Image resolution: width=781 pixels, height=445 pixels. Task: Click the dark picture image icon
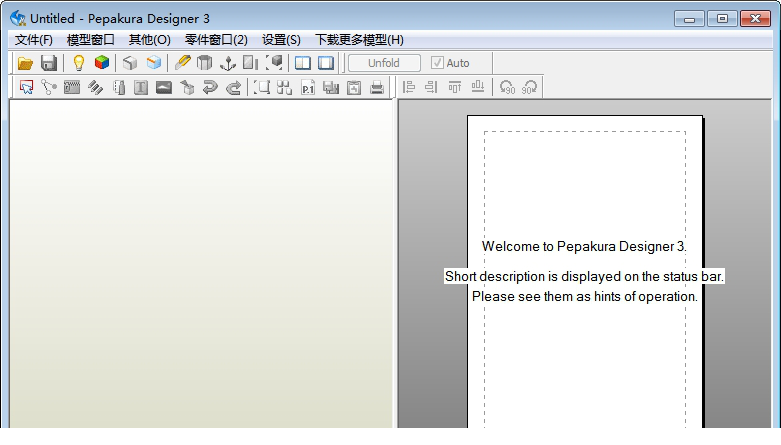pyautogui.click(x=164, y=88)
